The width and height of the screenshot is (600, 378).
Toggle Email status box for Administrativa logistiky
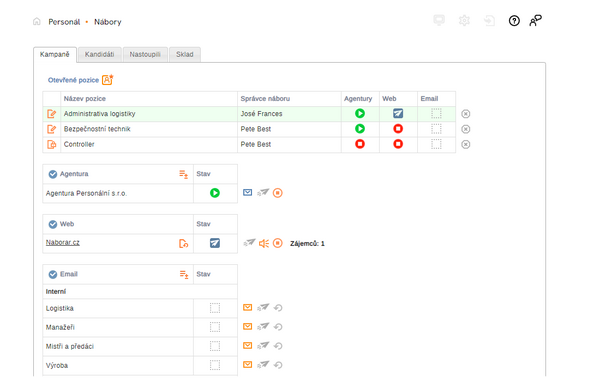pos(436,113)
